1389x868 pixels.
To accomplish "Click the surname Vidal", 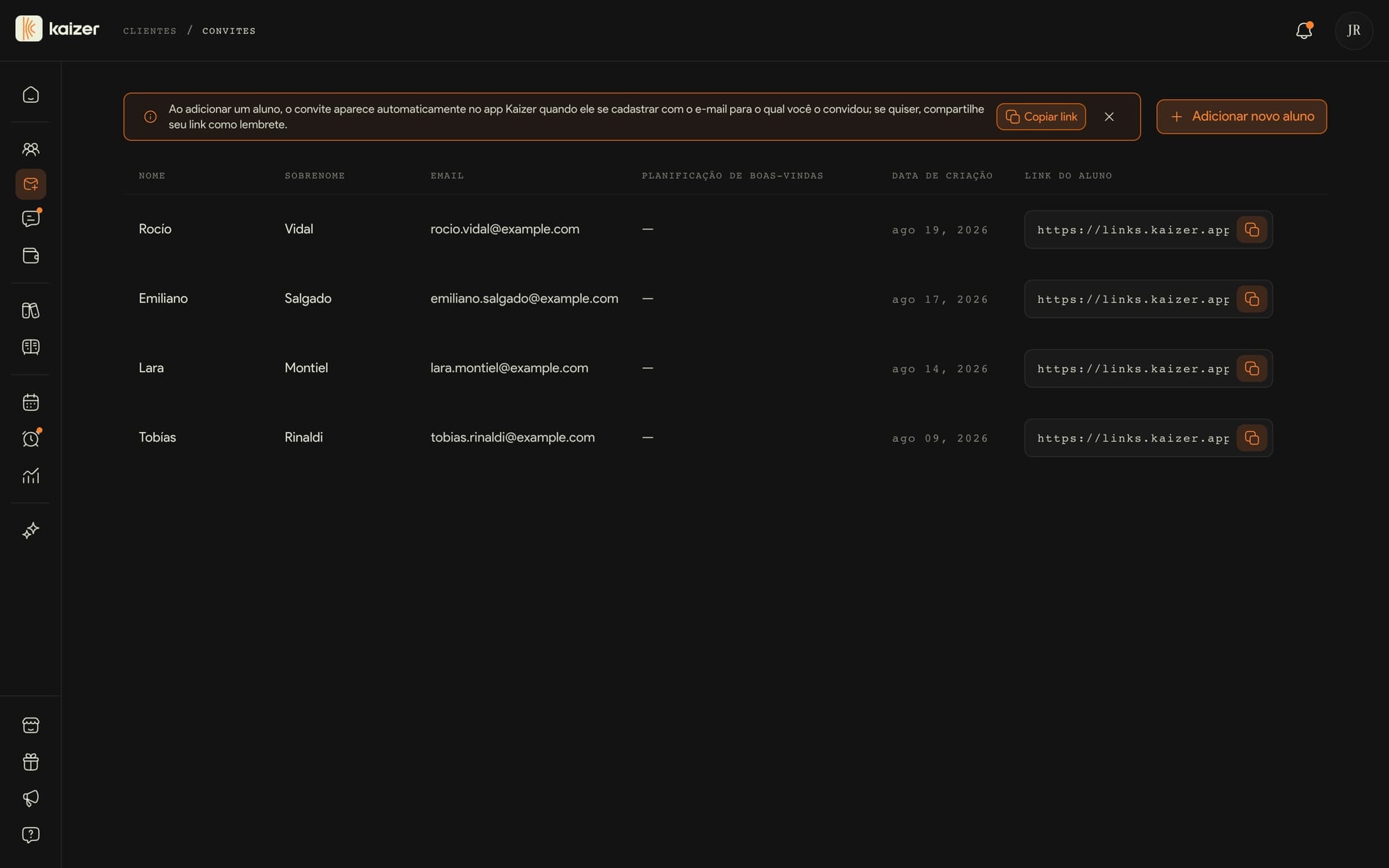I will point(299,229).
